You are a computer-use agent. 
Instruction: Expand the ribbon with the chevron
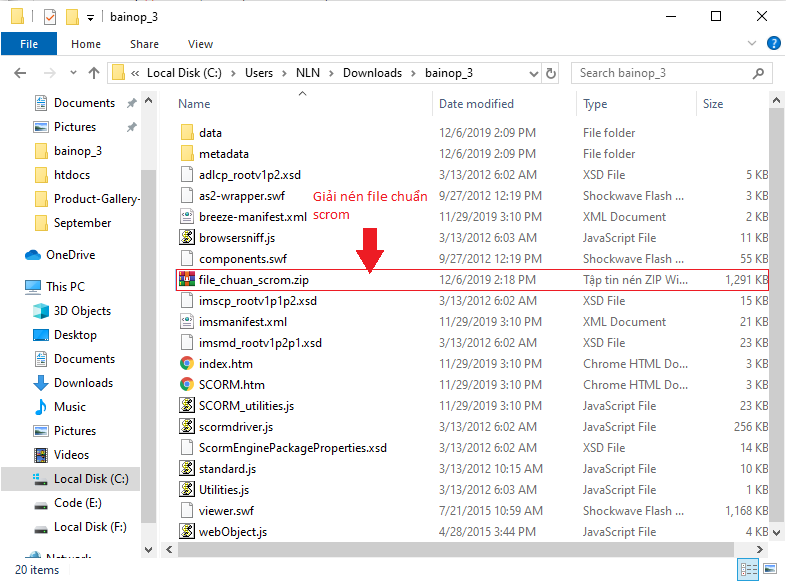pos(751,43)
